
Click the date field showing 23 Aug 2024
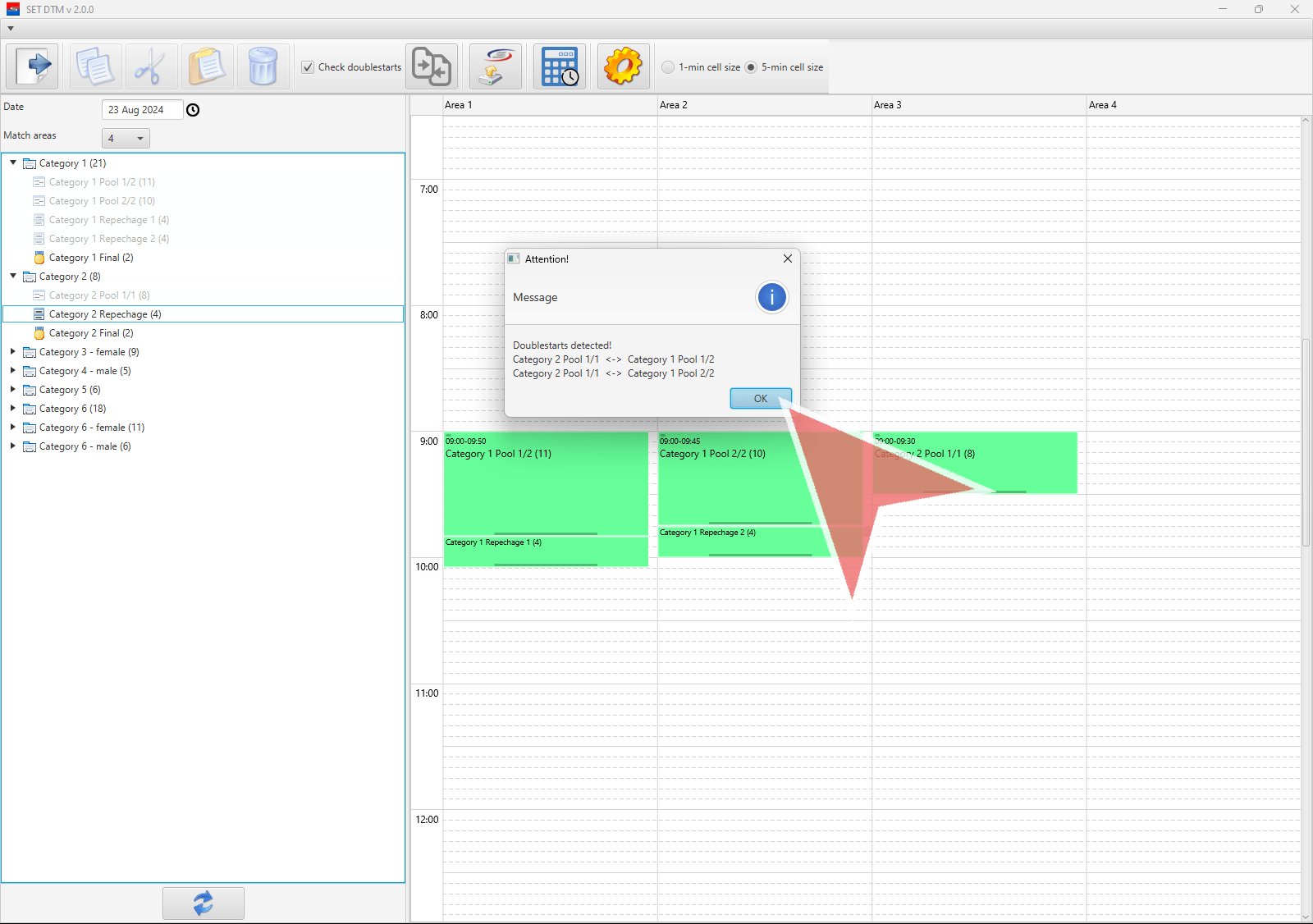pyautogui.click(x=141, y=110)
